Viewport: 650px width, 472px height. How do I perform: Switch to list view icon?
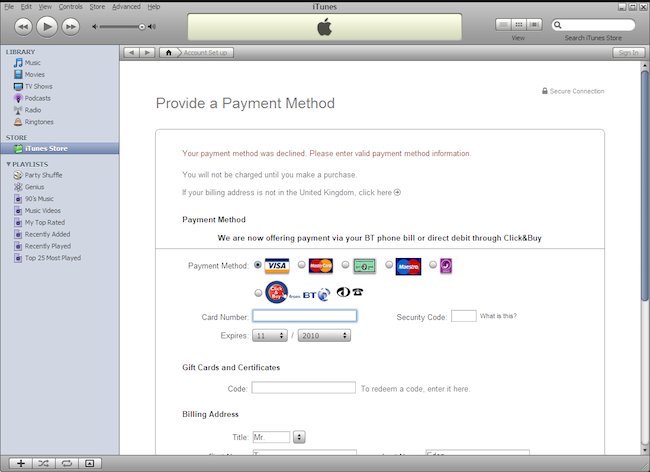coord(503,25)
